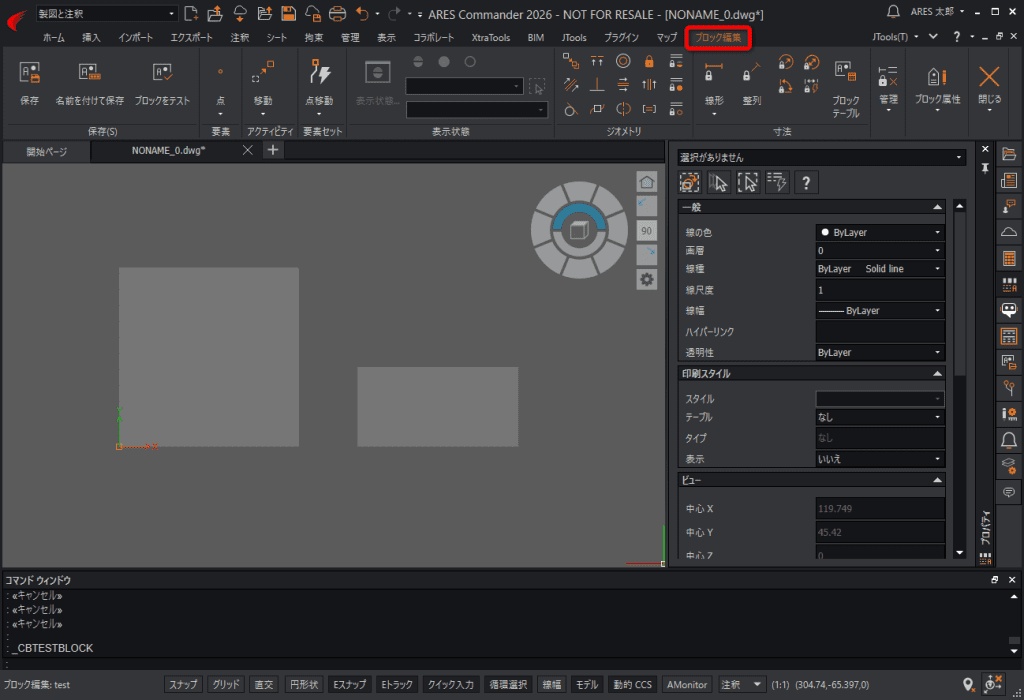Collapse the 印刷スタイル section
This screenshot has width=1024, height=700.
[x=937, y=374]
